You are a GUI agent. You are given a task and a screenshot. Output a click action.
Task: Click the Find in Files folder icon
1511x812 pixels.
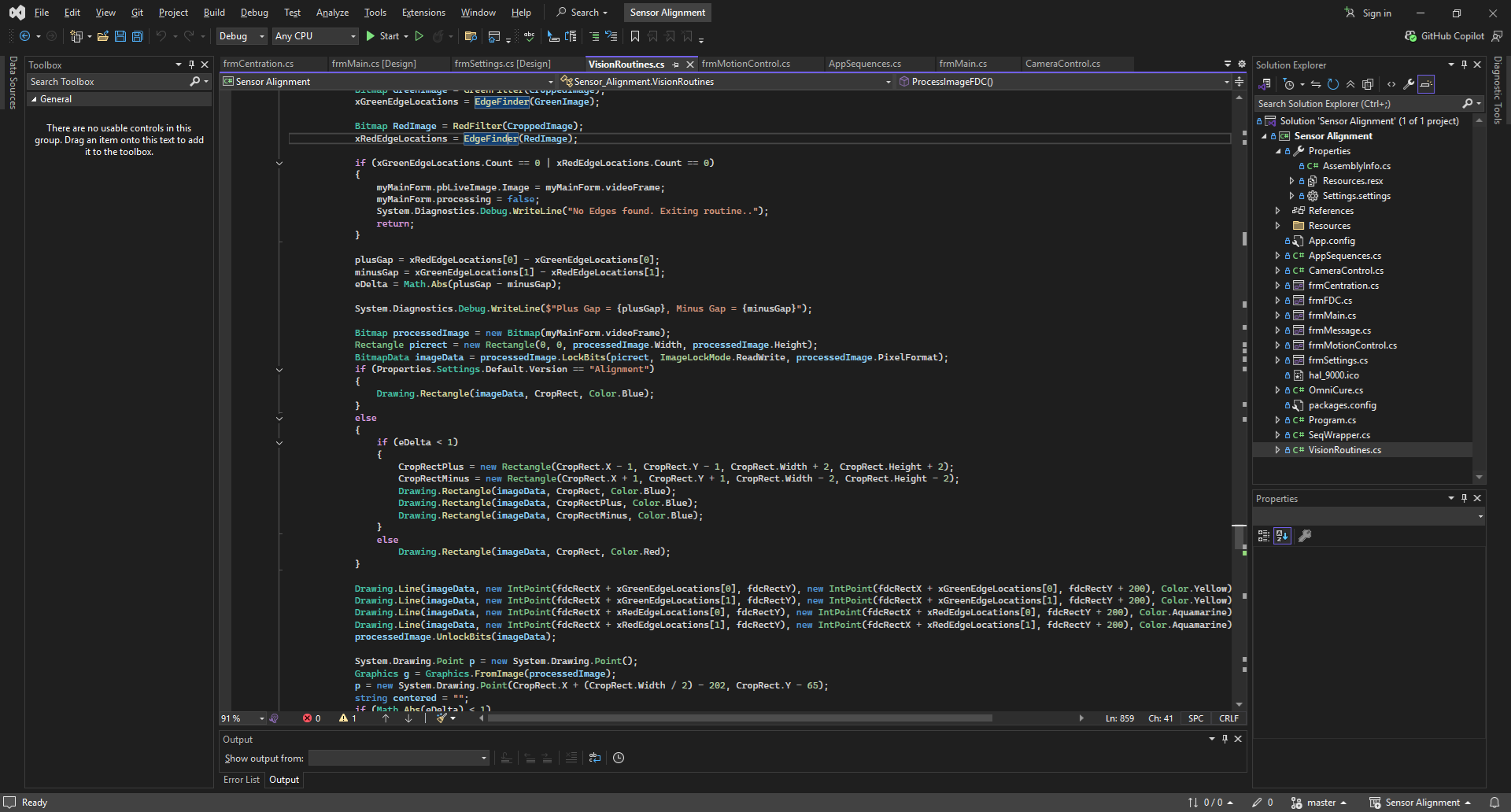[x=471, y=36]
